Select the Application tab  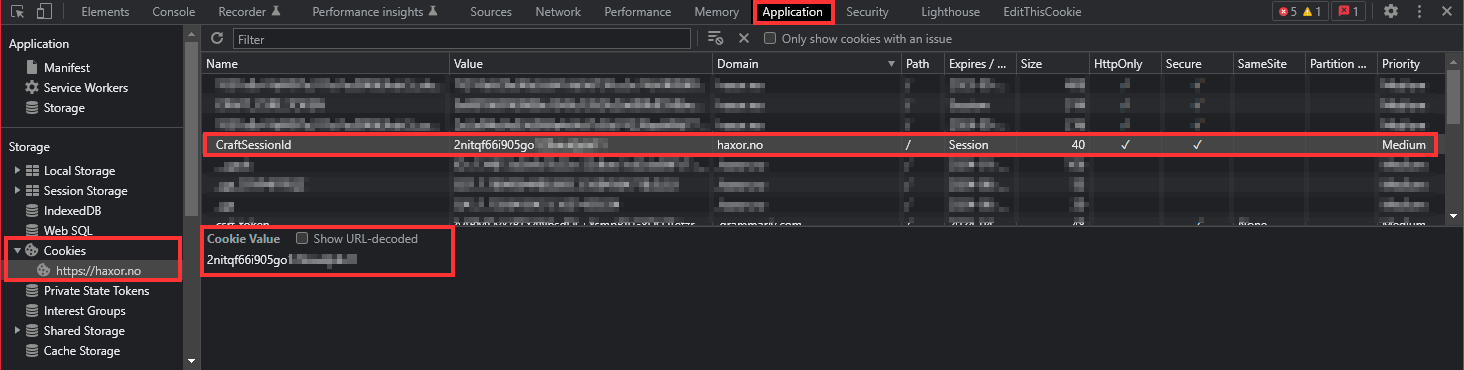794,12
